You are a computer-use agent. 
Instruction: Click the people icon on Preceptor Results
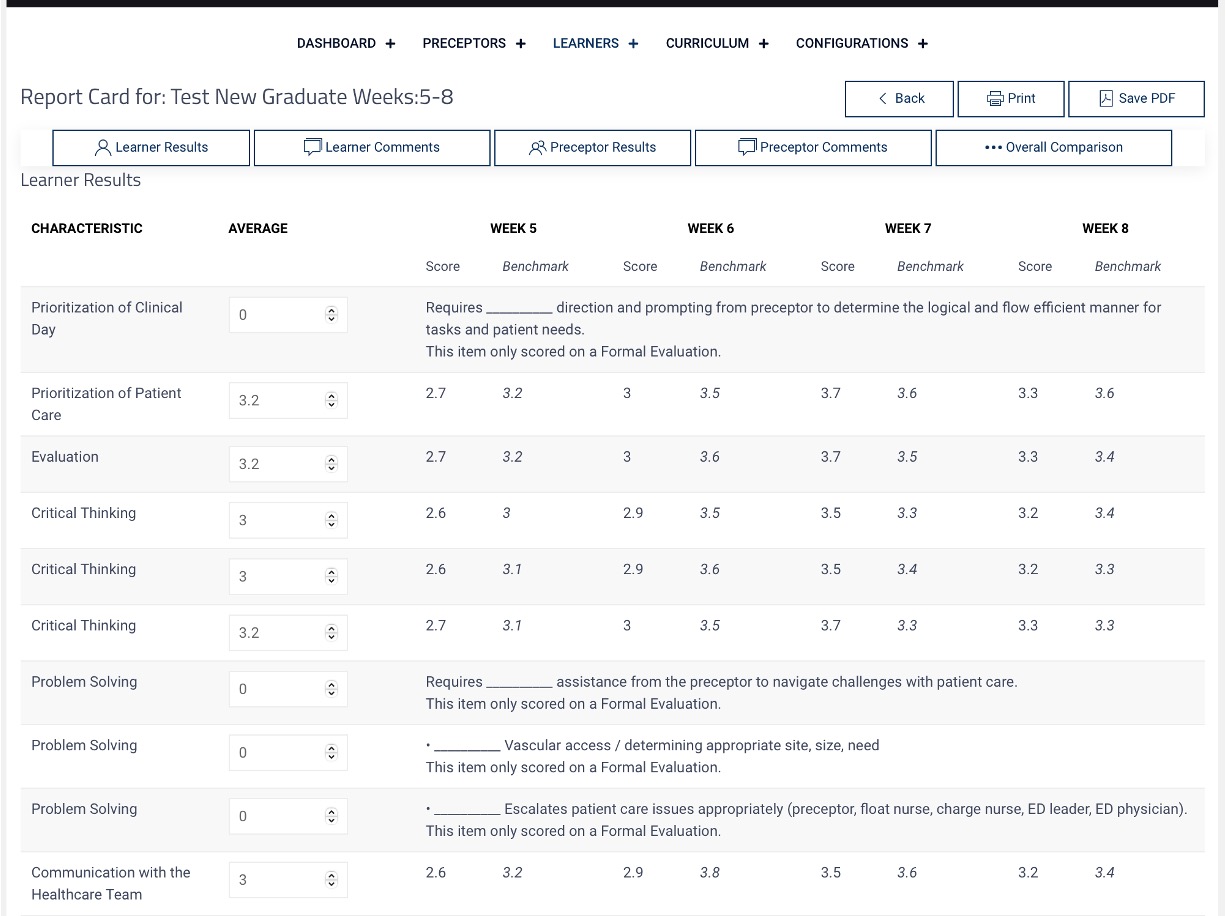[x=538, y=147]
